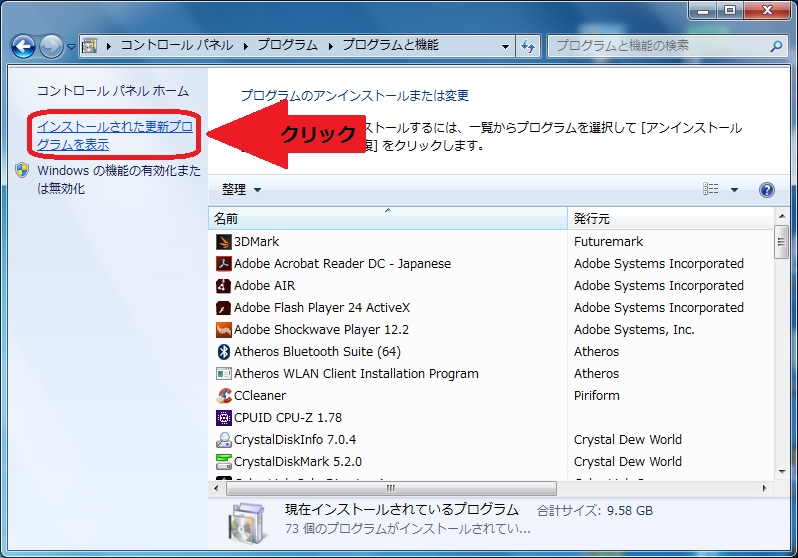Click プログラム breadcrumb
The width and height of the screenshot is (798, 558).
pyautogui.click(x=287, y=45)
